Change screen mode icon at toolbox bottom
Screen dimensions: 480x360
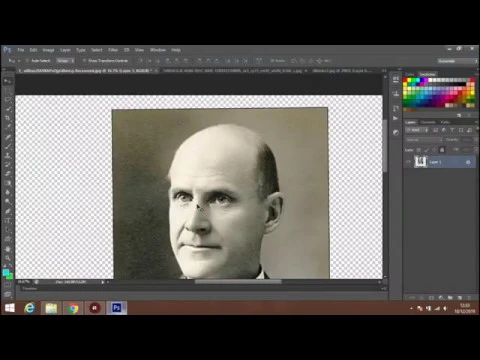8,294
